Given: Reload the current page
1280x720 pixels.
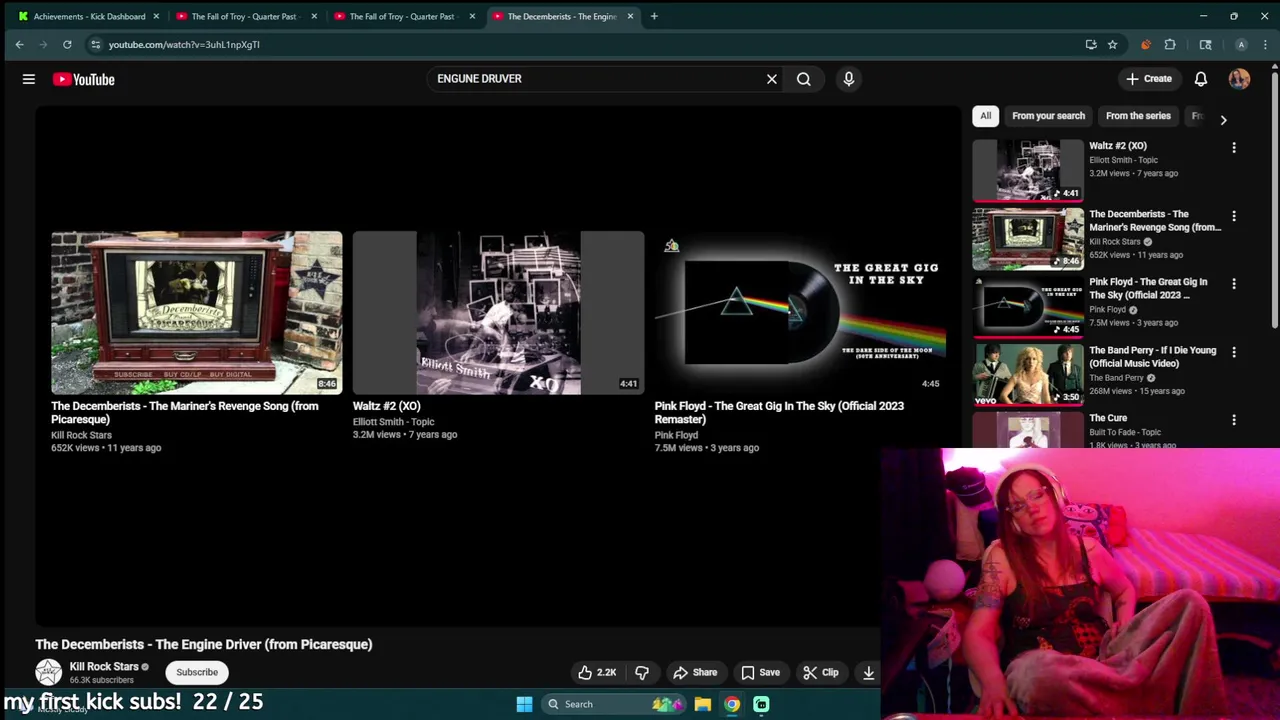Looking at the screenshot, I should [x=67, y=44].
